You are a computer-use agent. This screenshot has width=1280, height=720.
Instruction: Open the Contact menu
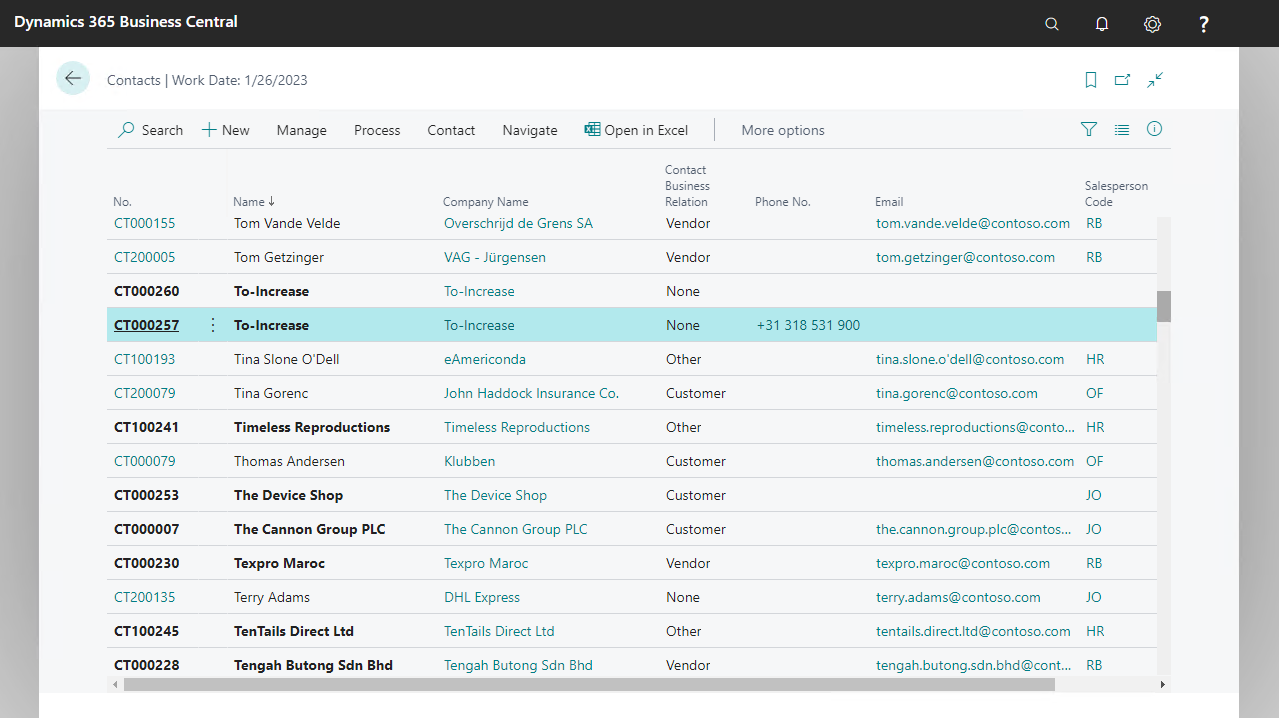pyautogui.click(x=451, y=130)
